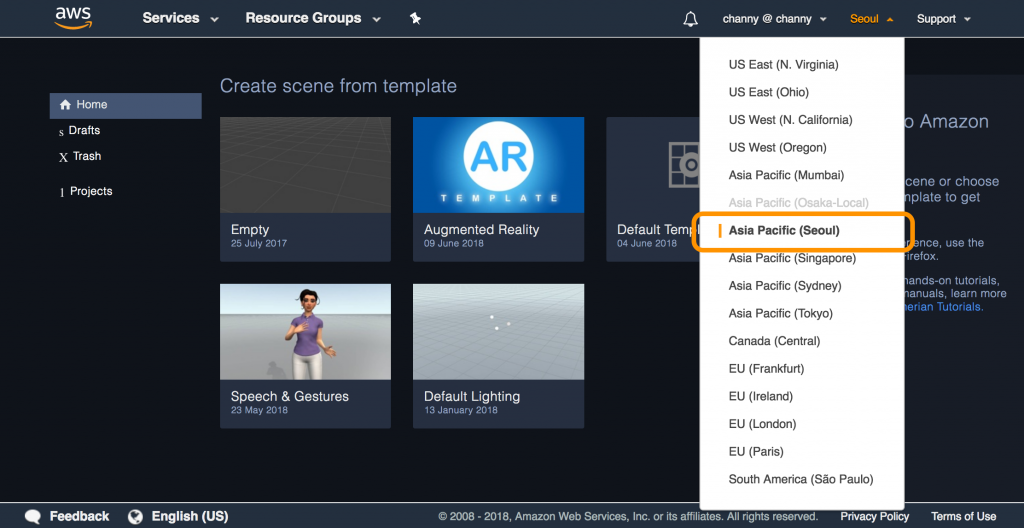Open the Privacy Policy link
The width and height of the screenshot is (1024, 528).
point(874,516)
